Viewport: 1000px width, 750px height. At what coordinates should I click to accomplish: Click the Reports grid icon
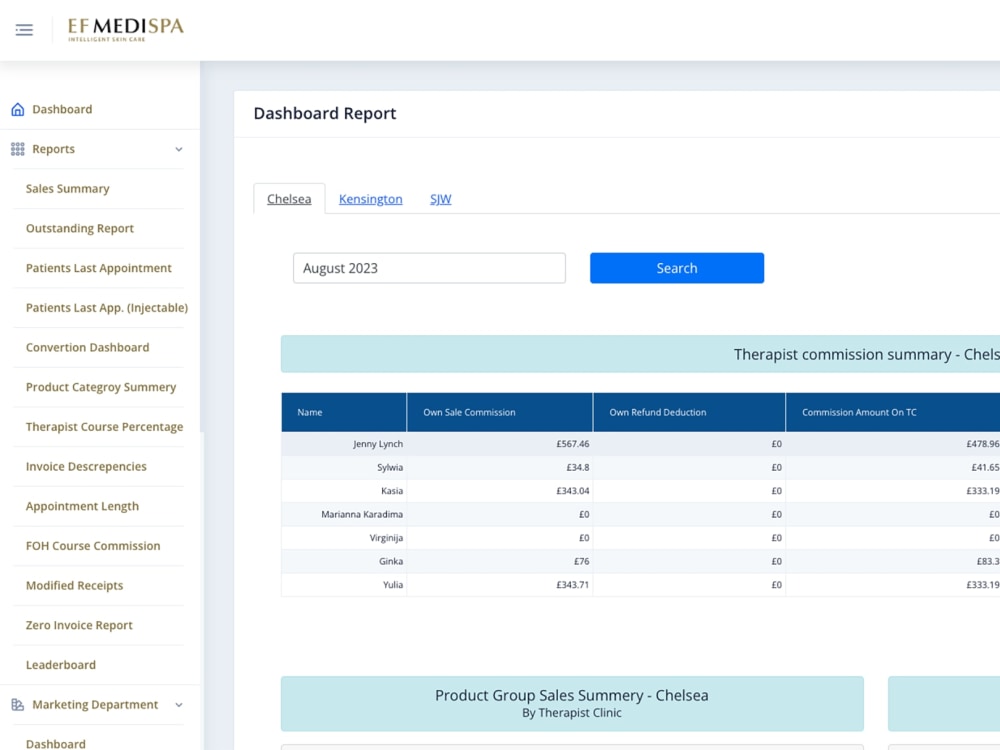pos(18,149)
